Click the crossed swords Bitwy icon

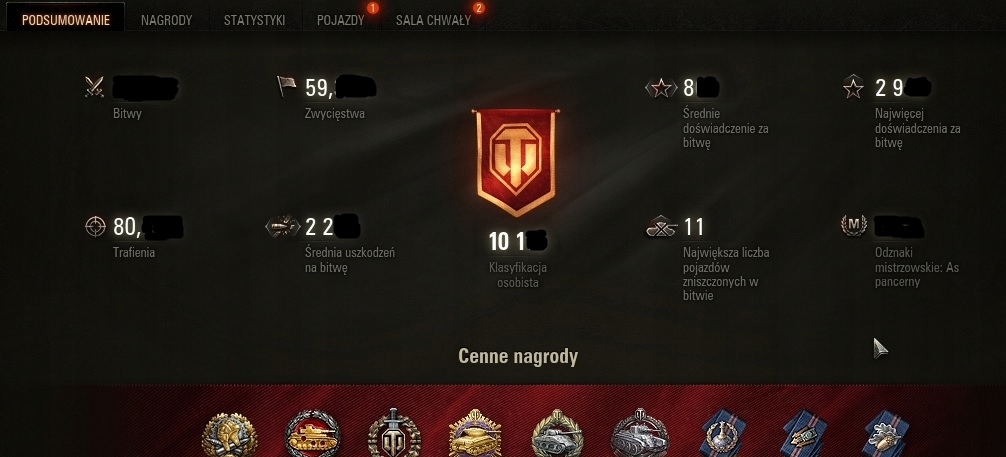94,87
